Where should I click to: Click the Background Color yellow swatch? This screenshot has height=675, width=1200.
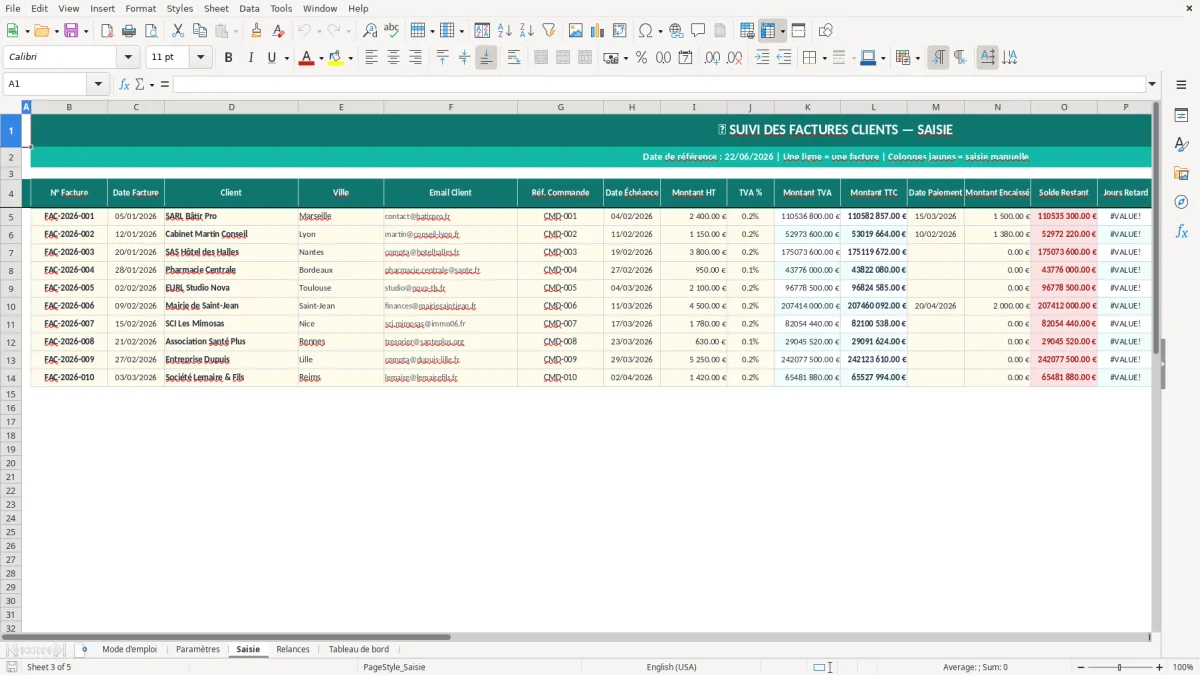pyautogui.click(x=335, y=58)
